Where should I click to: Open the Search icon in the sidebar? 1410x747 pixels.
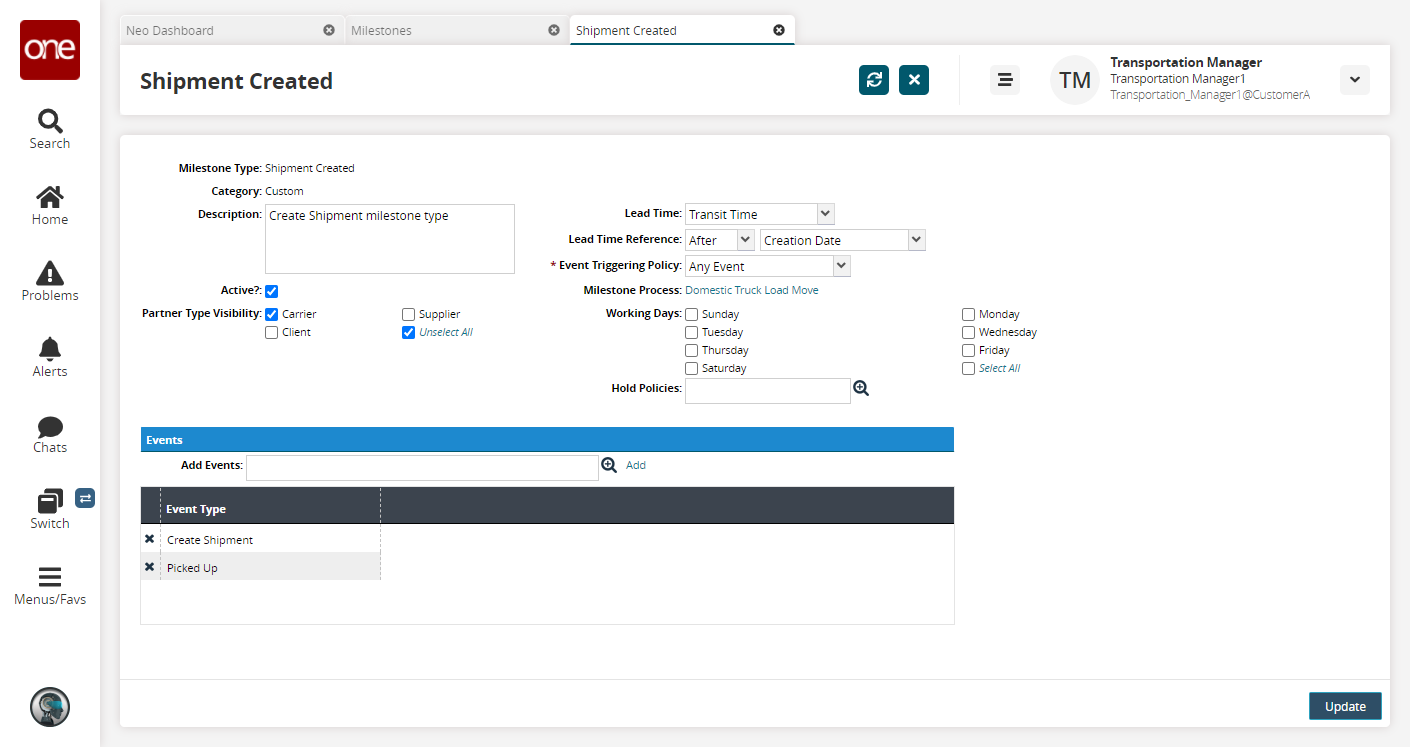click(50, 129)
